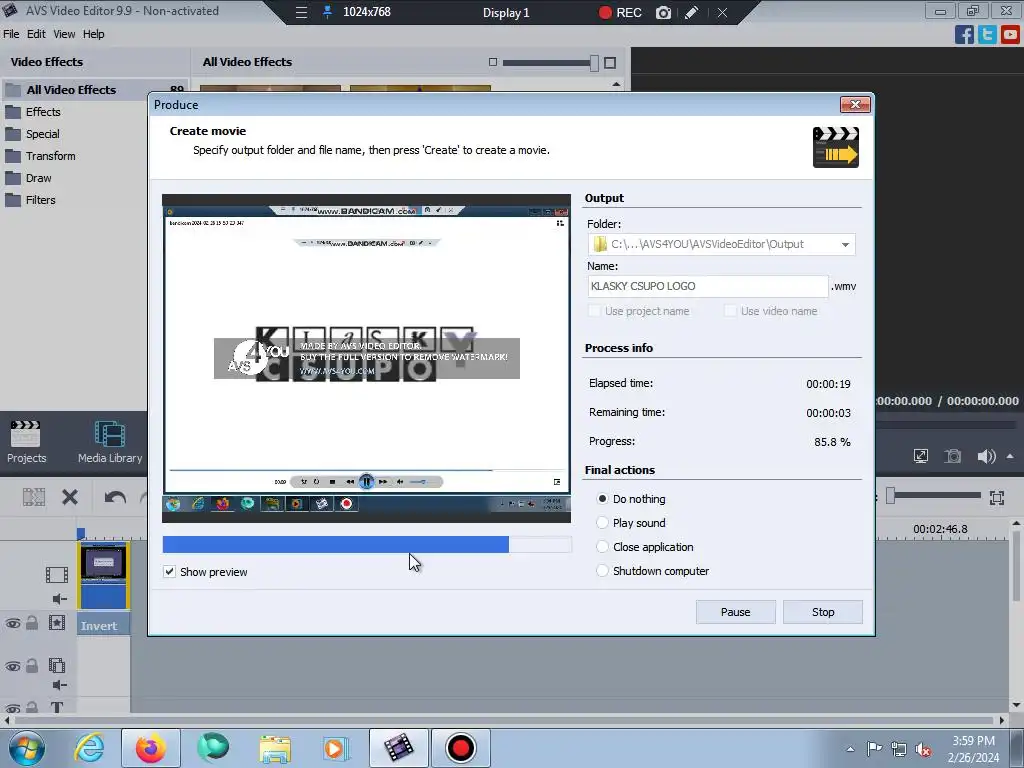Select the All Video Effects category

(95, 89)
